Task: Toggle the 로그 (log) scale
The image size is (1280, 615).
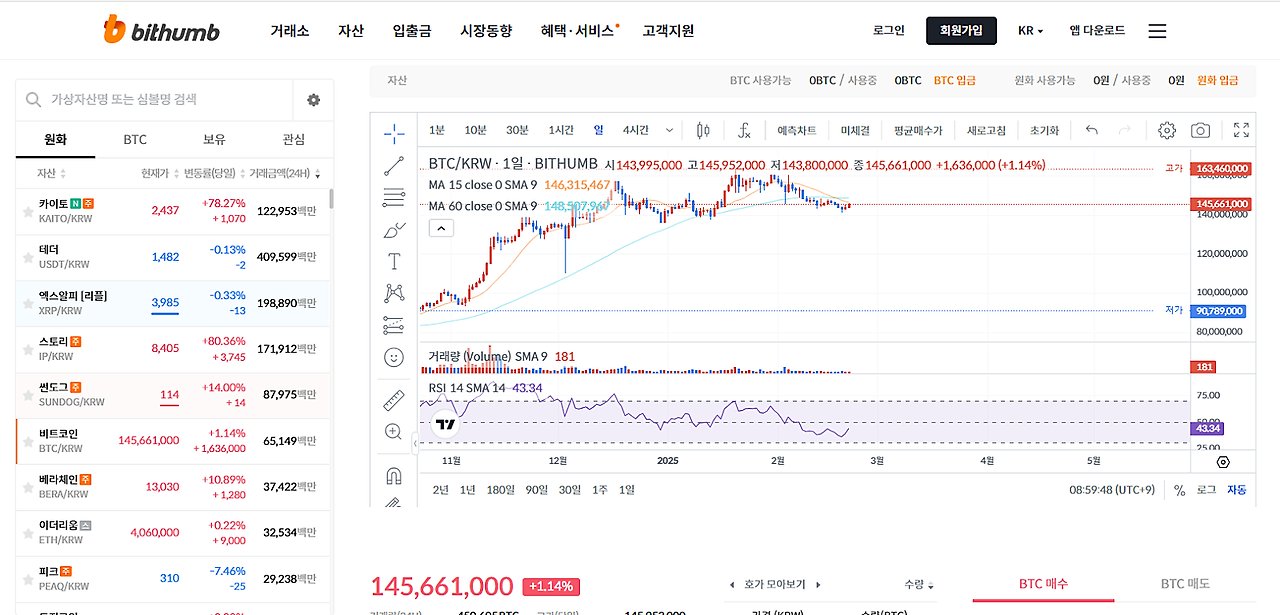Action: click(x=1207, y=490)
